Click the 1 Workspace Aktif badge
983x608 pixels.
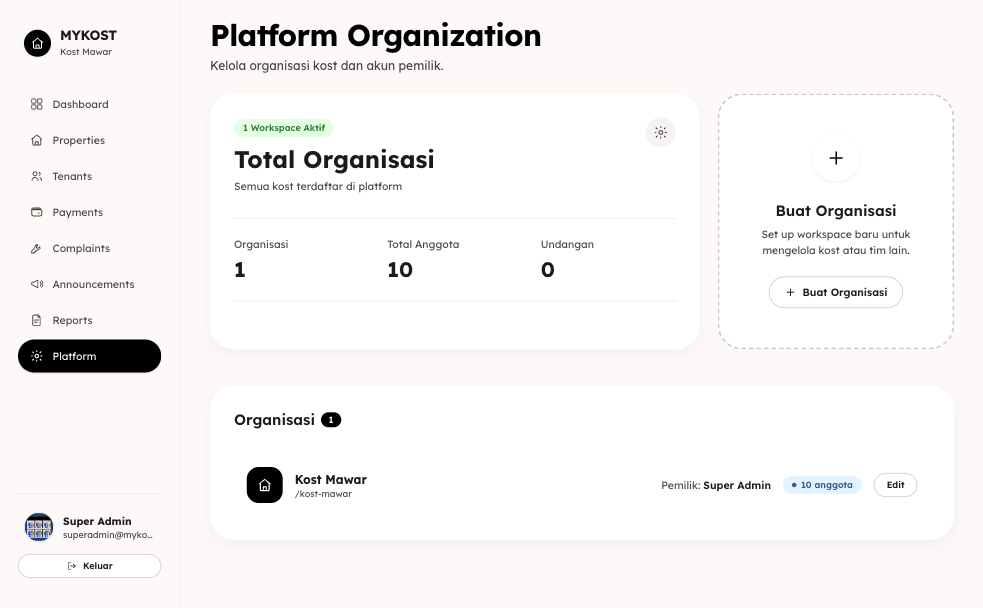click(x=284, y=128)
